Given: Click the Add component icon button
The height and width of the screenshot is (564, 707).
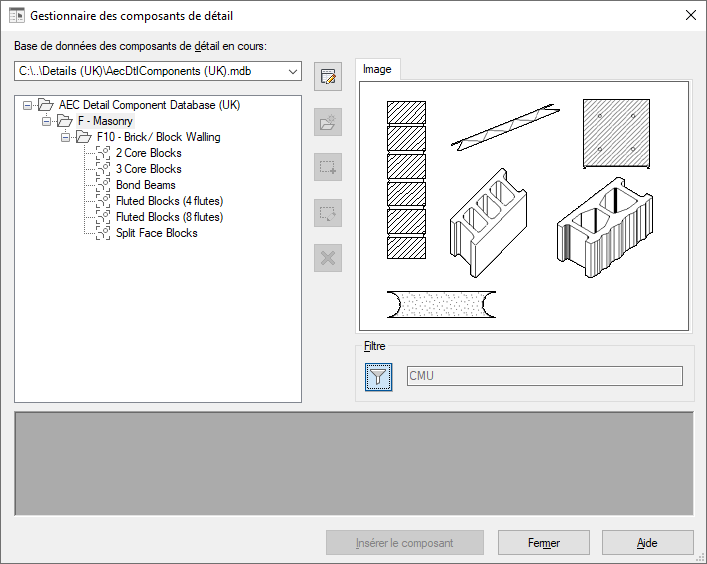Looking at the screenshot, I should 328,167.
